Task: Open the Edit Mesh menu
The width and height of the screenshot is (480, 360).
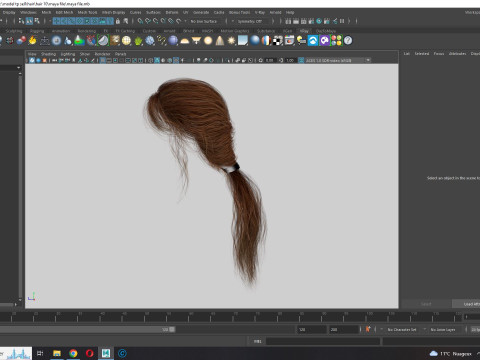Action: [x=64, y=12]
